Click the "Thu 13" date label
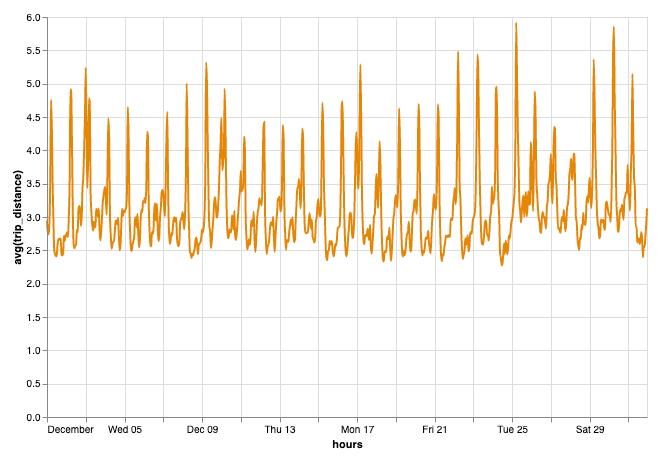The width and height of the screenshot is (661, 461). point(280,430)
